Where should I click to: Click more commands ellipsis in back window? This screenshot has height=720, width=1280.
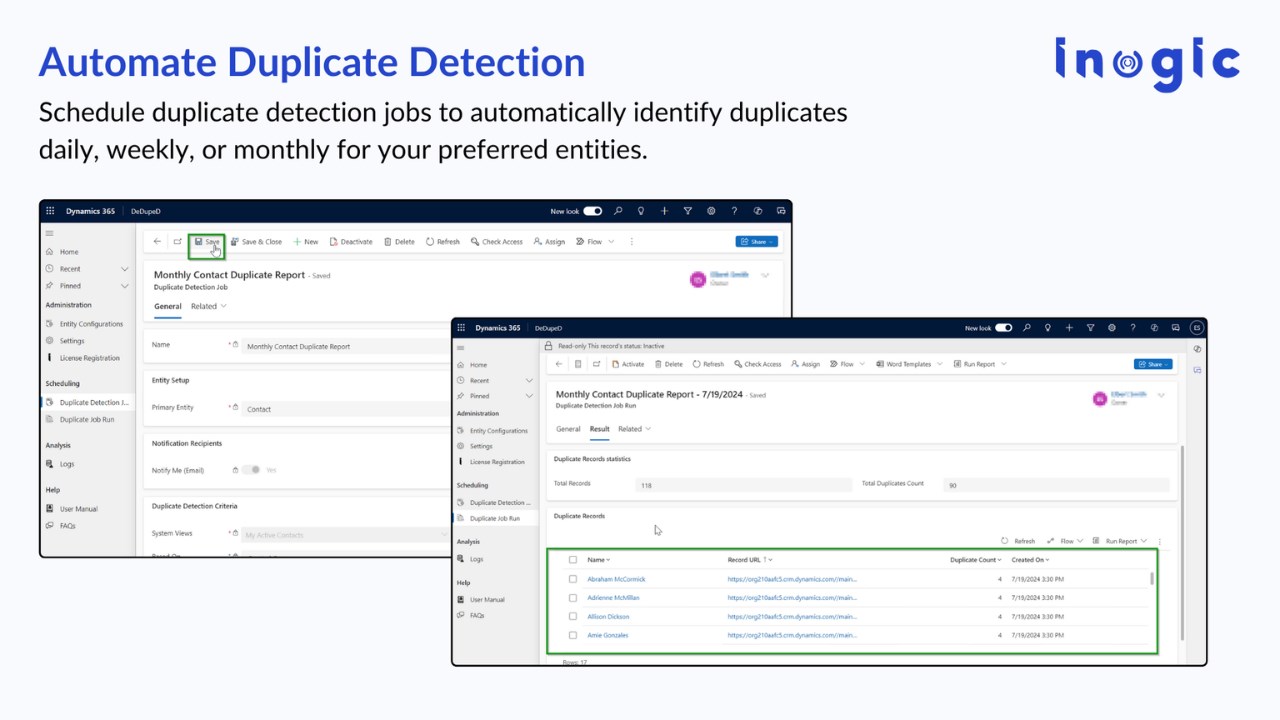pyautogui.click(x=631, y=241)
